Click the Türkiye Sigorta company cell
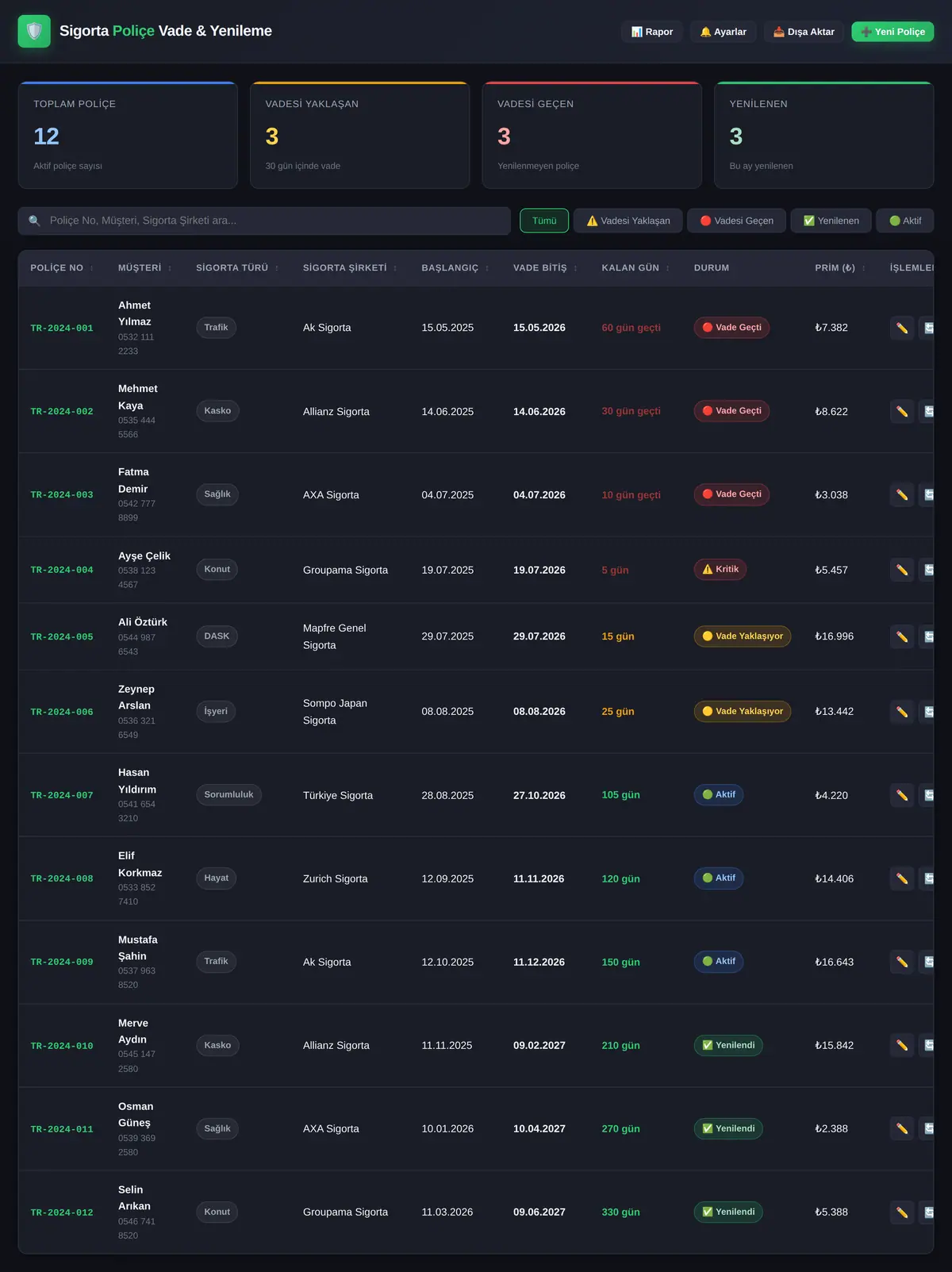This screenshot has width=952, height=1272. point(338,795)
